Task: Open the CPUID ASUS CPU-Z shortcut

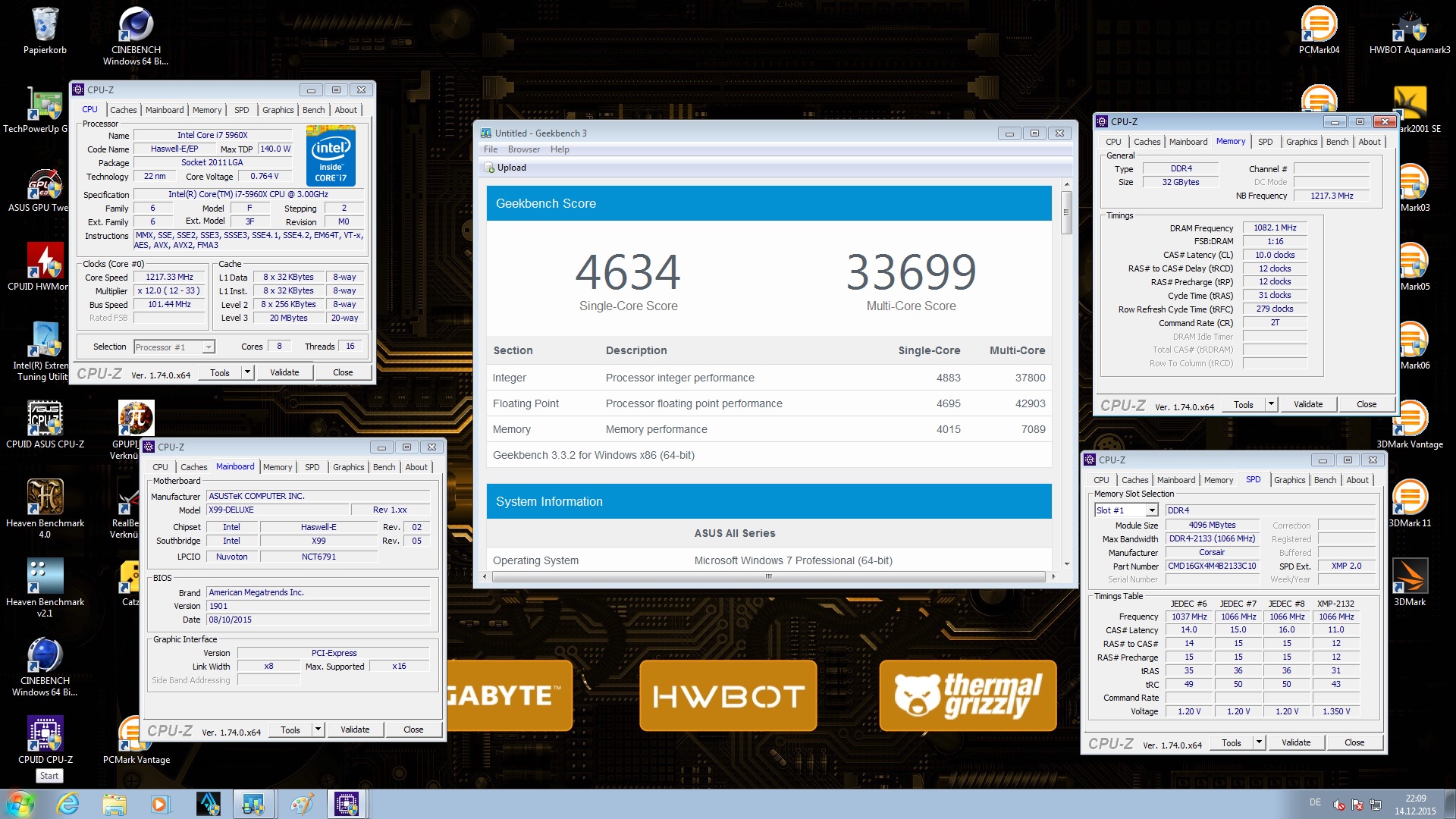Action: pyautogui.click(x=45, y=426)
